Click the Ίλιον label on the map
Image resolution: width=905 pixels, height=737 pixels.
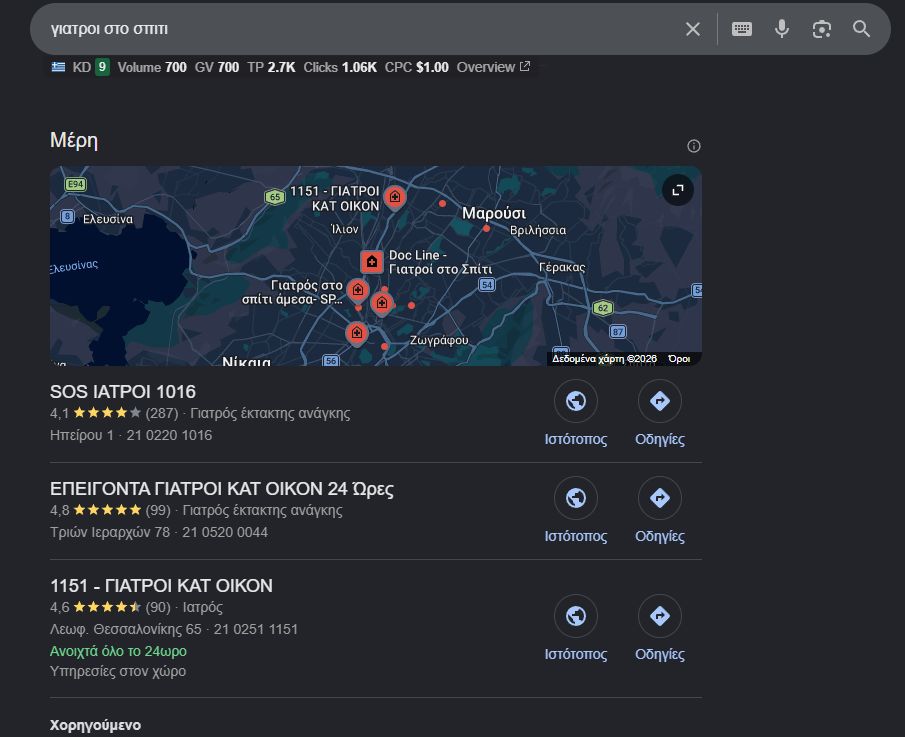(345, 229)
